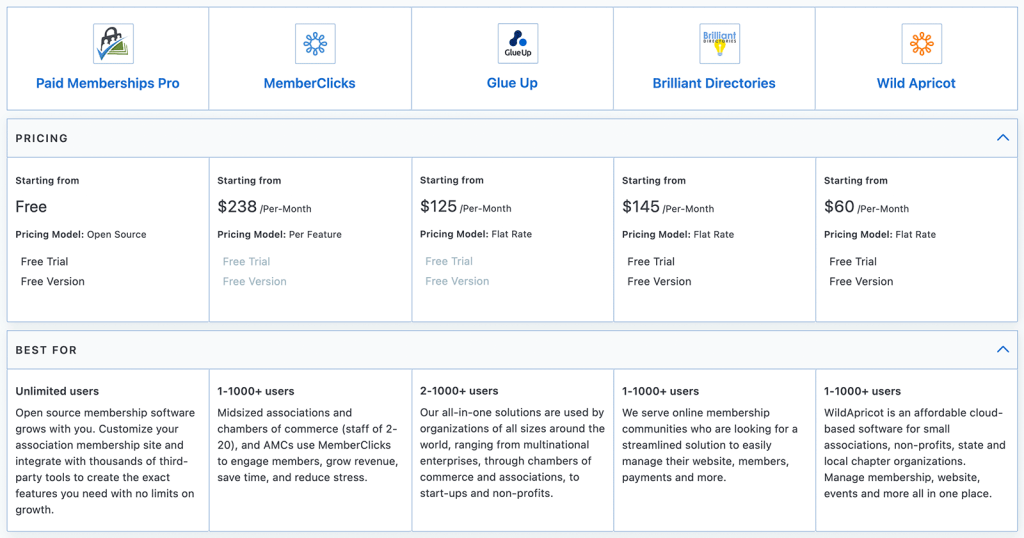The image size is (1024, 538).
Task: Click 'Starting from' label above $145
Action: point(654,180)
